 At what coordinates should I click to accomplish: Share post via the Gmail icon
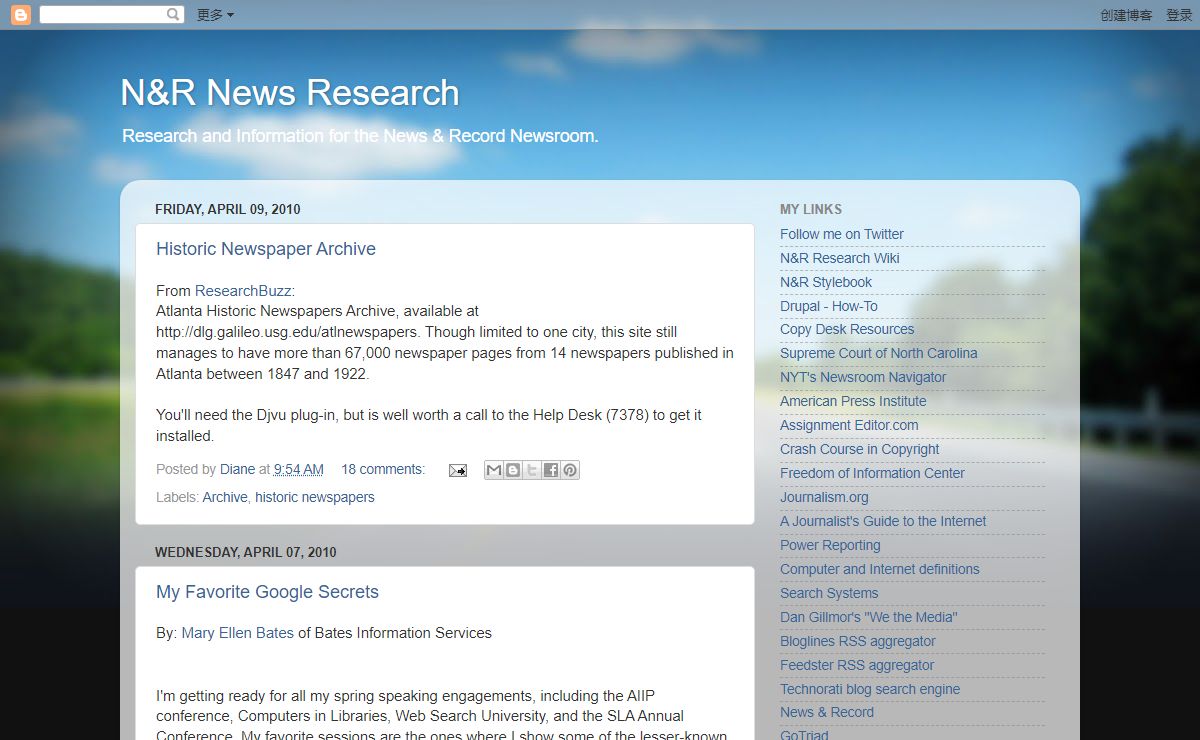(x=494, y=470)
